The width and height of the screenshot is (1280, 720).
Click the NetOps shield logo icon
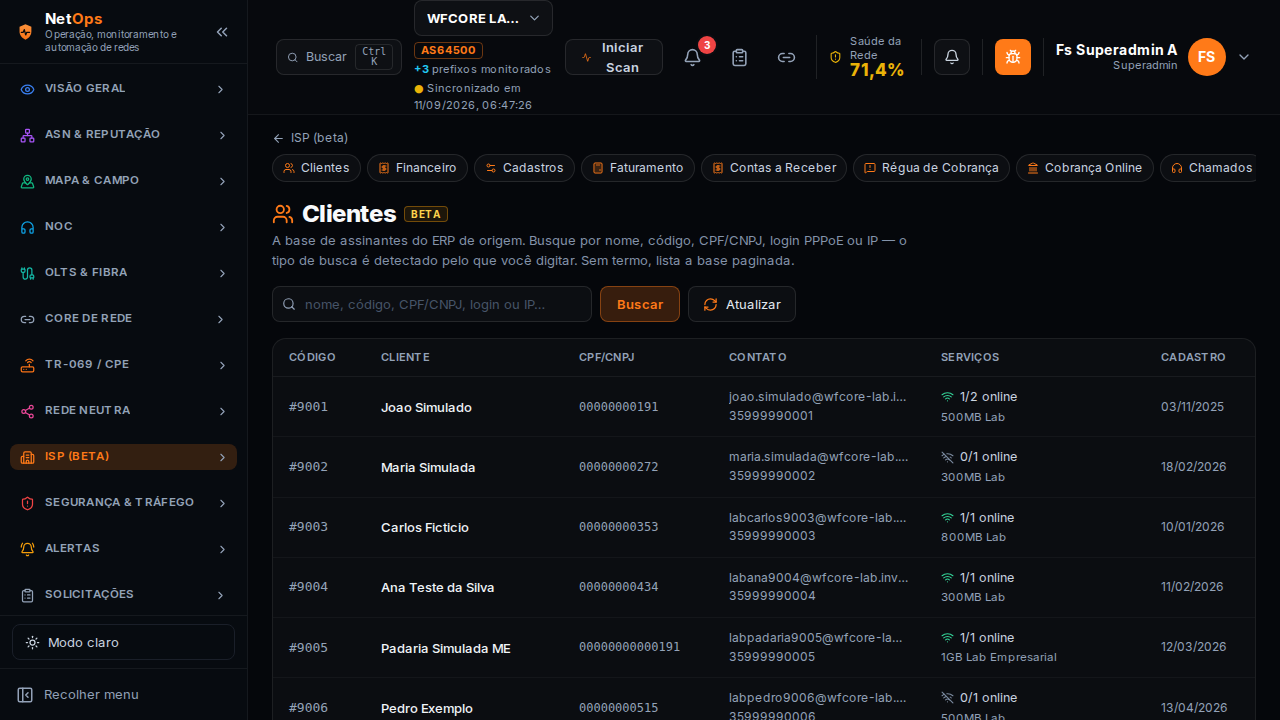point(26,31)
